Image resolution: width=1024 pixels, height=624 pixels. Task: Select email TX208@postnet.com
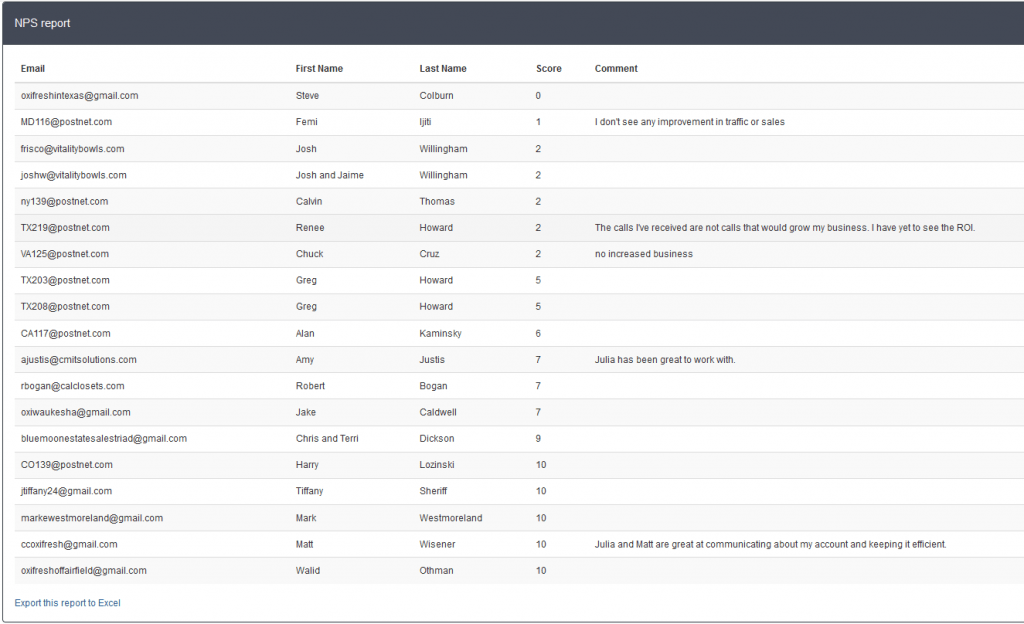pos(65,306)
